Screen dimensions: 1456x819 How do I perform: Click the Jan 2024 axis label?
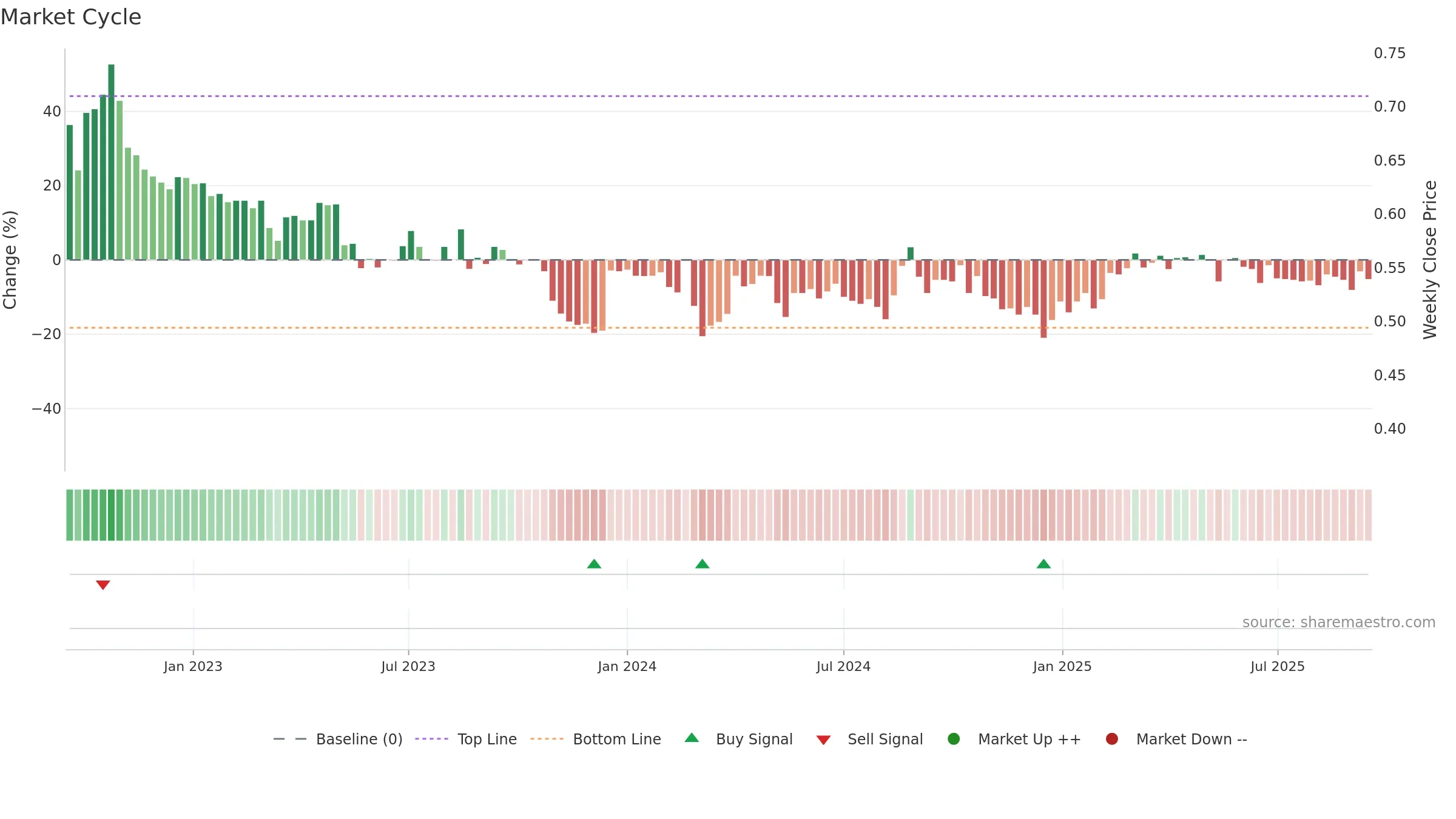coord(627,667)
